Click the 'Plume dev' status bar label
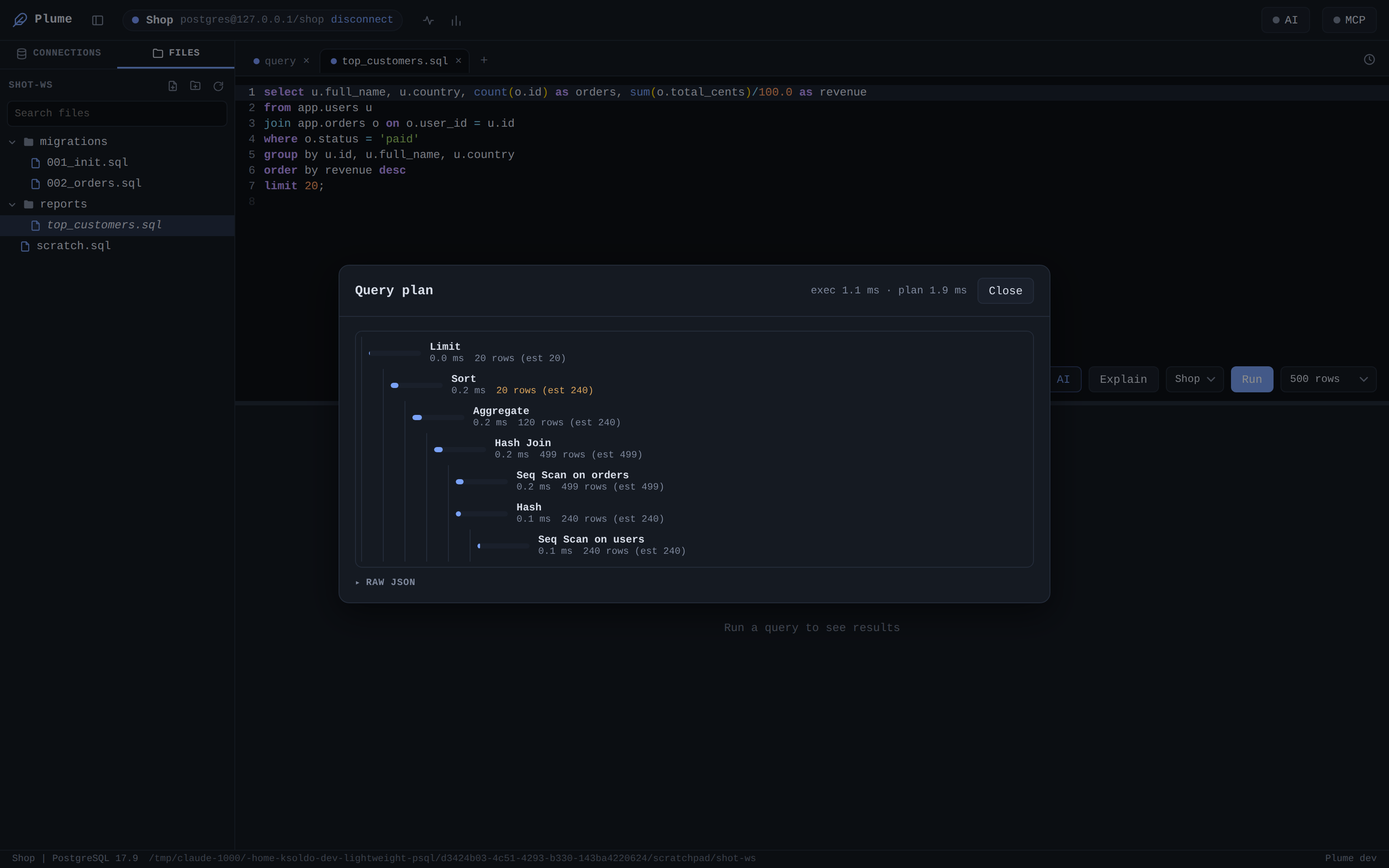1389x868 pixels. coord(1350,858)
